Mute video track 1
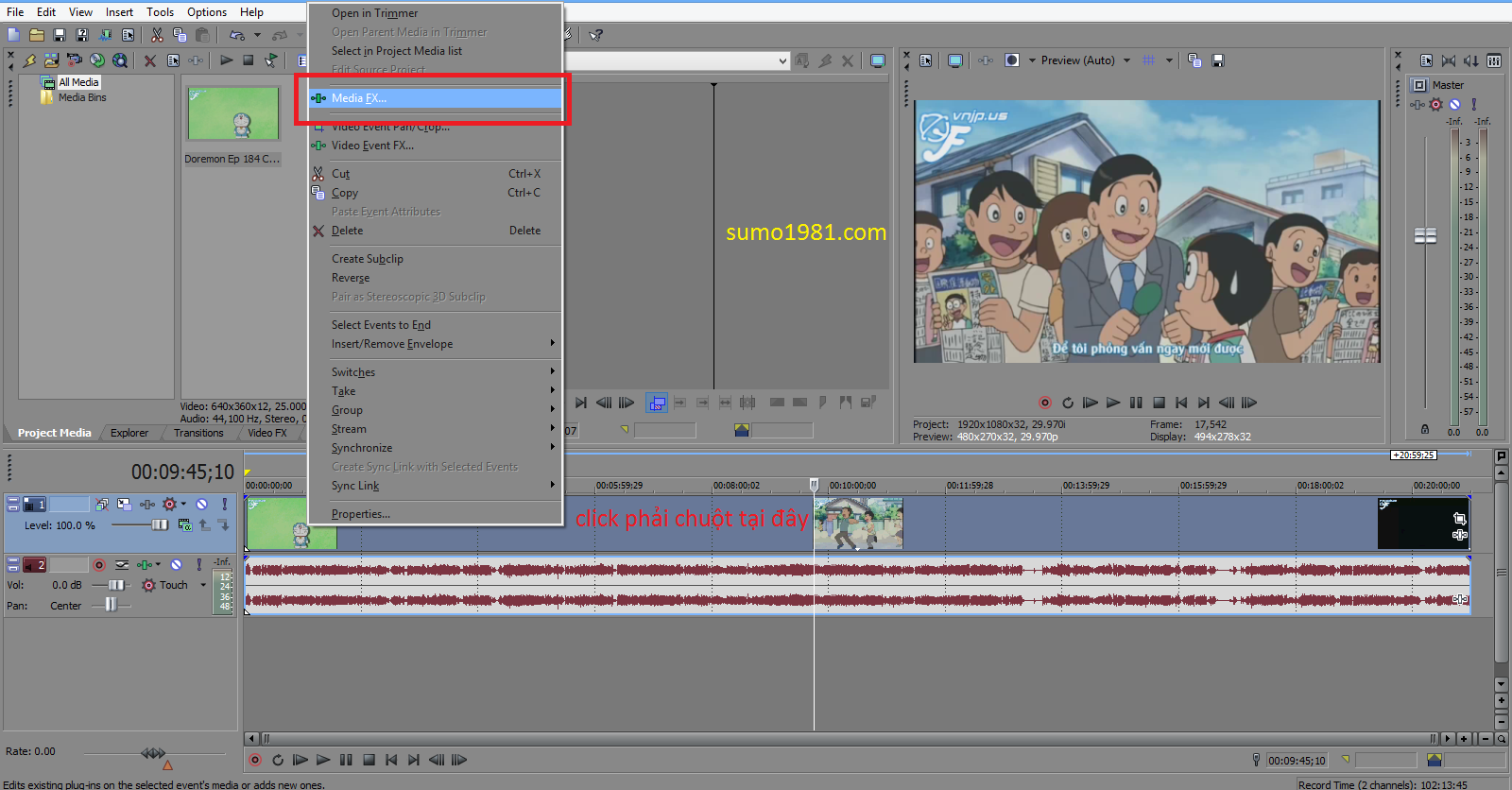1512x790 pixels. 201,505
